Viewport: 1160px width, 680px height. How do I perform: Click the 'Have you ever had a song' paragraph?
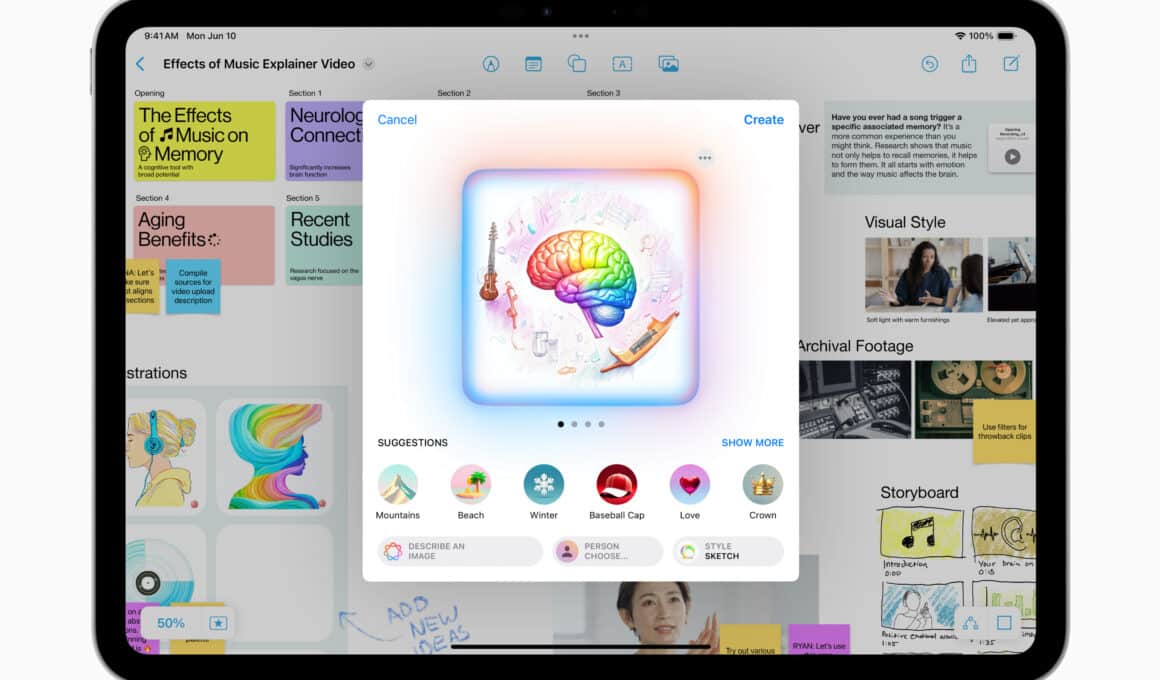pyautogui.click(x=904, y=146)
